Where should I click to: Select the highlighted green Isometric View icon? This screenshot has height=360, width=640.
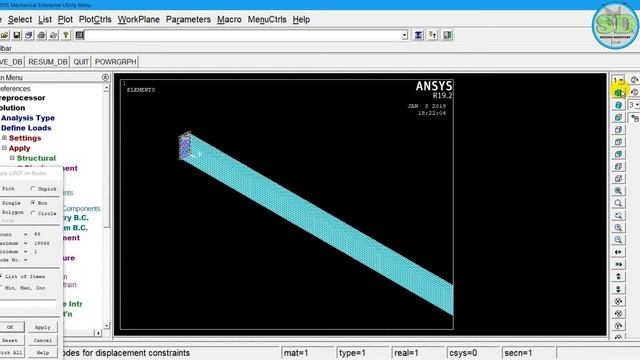click(x=618, y=93)
